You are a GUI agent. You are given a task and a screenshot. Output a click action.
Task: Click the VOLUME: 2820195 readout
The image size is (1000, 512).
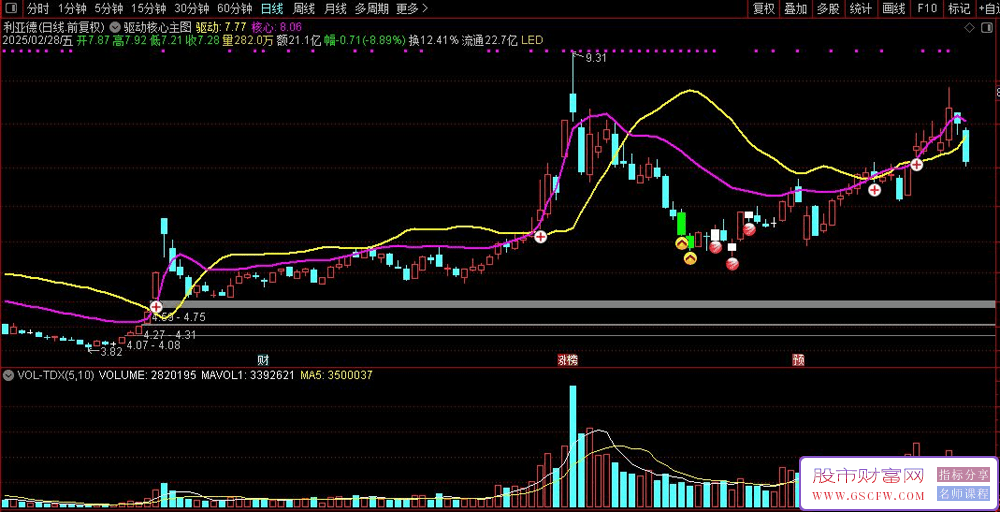[x=148, y=376]
